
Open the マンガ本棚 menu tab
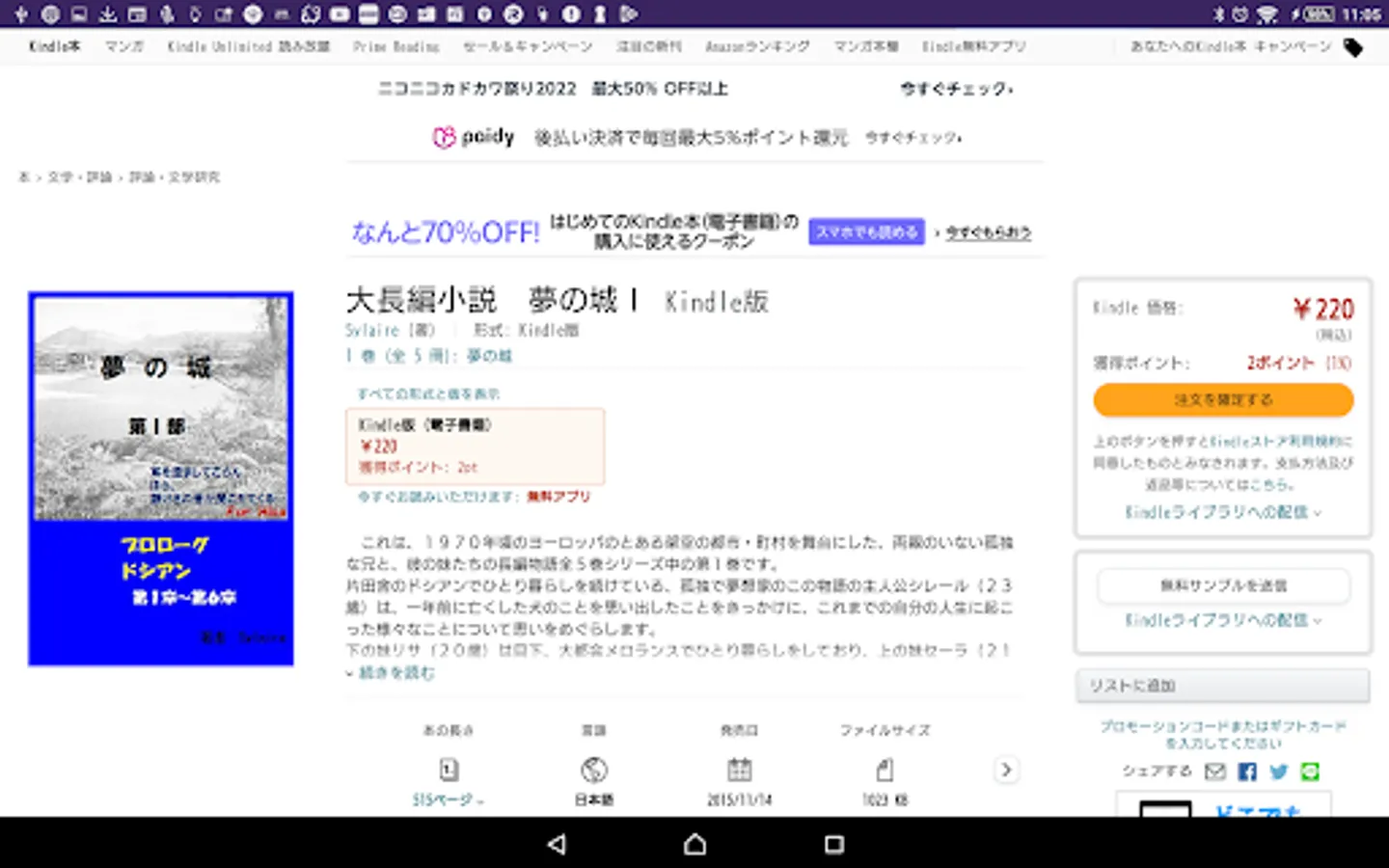pos(865,46)
